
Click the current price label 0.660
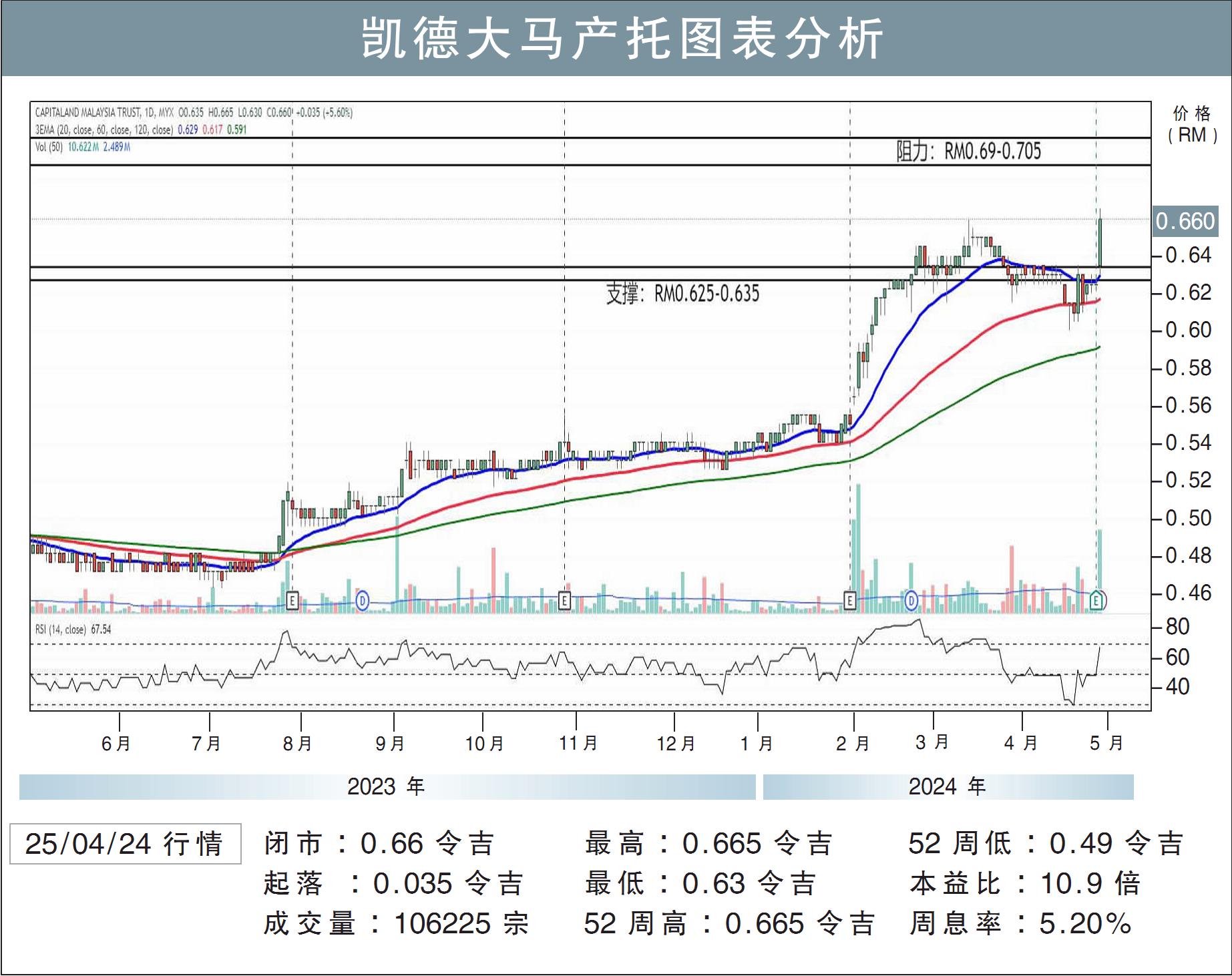pyautogui.click(x=1185, y=221)
